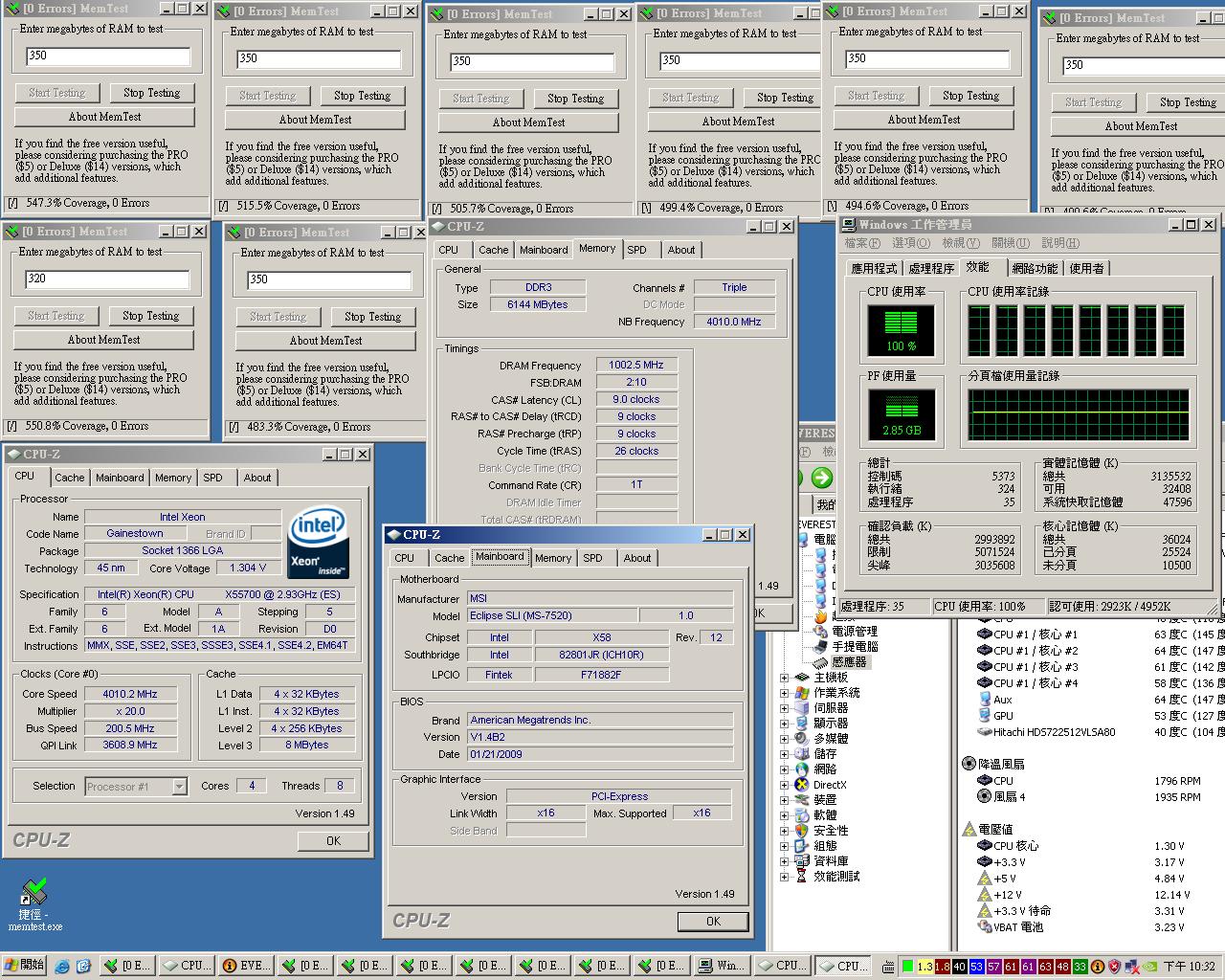This screenshot has width=1225, height=980.
Task: Click the 感應器 sensor chip icon in tree
Action: coord(820,662)
